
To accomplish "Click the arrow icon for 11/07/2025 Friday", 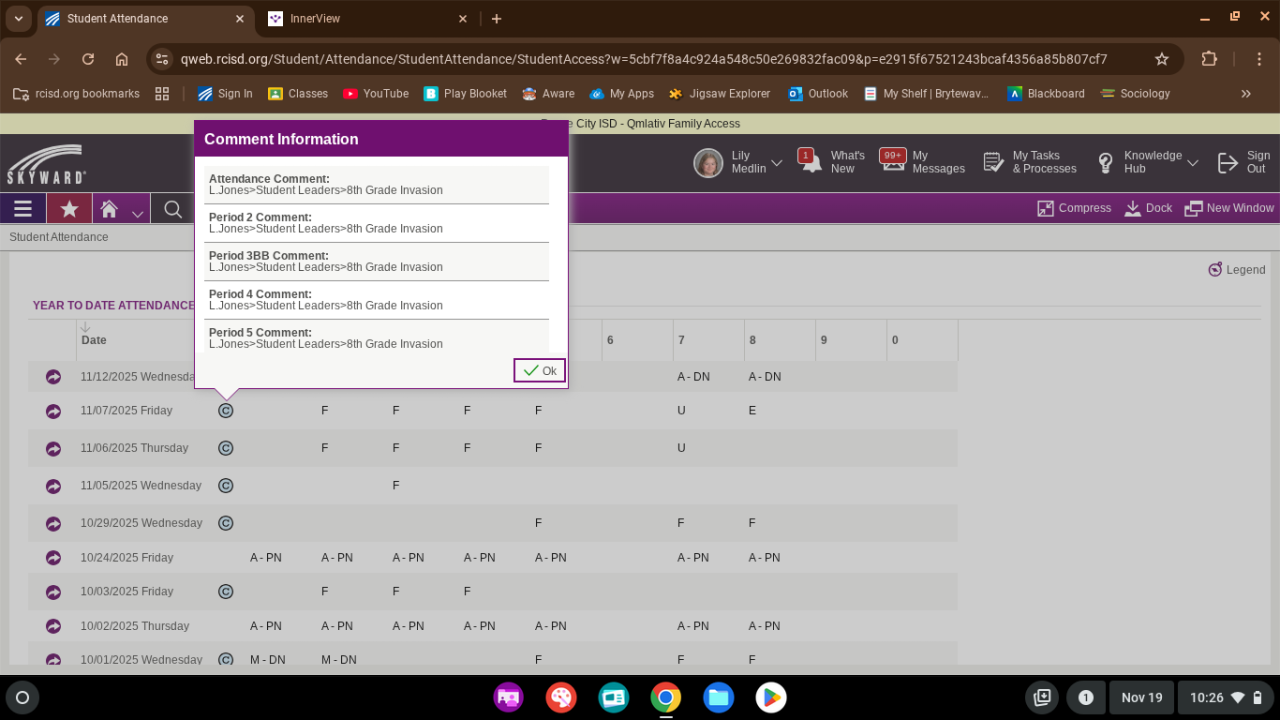I will [53, 411].
